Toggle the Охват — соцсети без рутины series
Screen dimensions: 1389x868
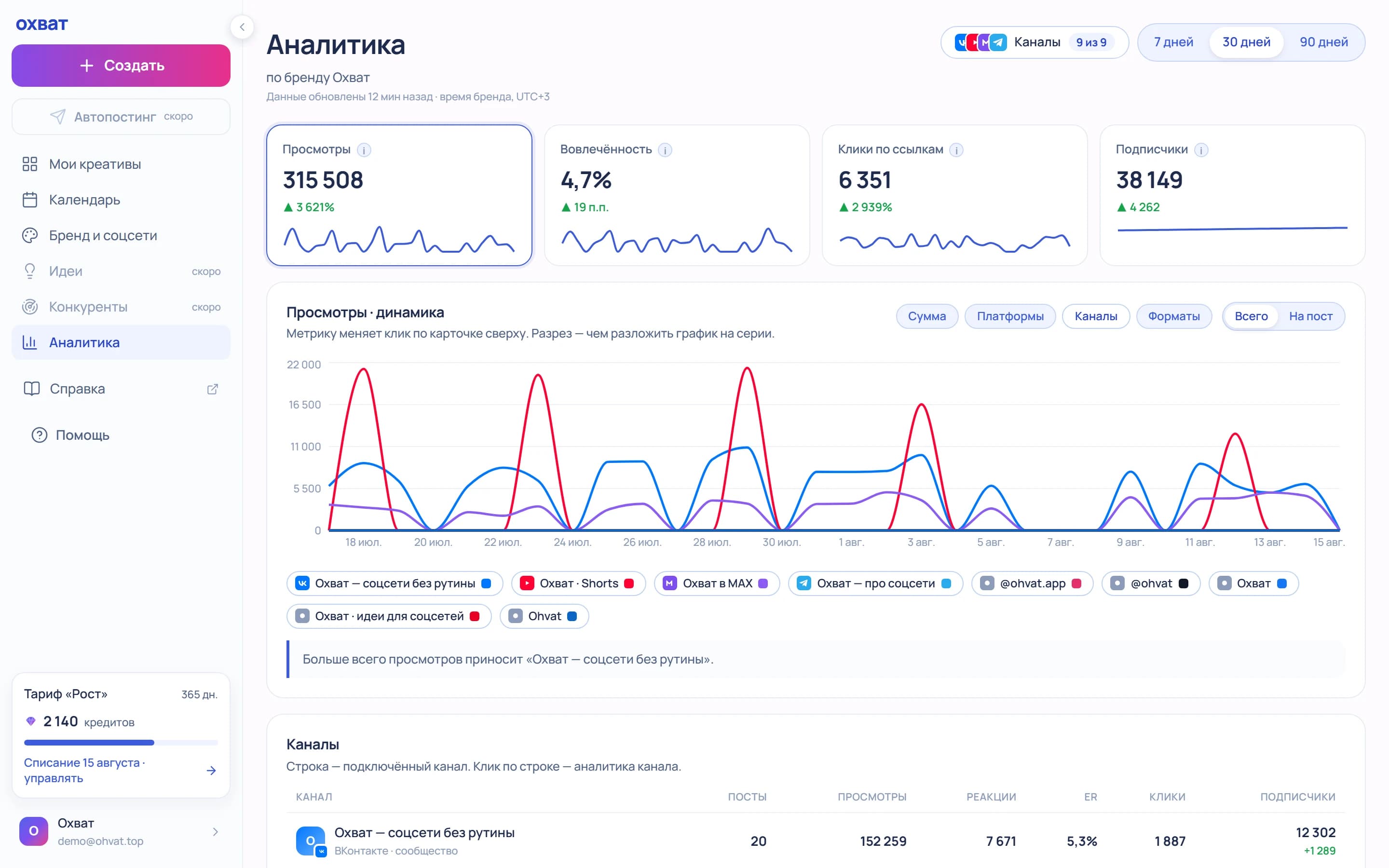[395, 583]
